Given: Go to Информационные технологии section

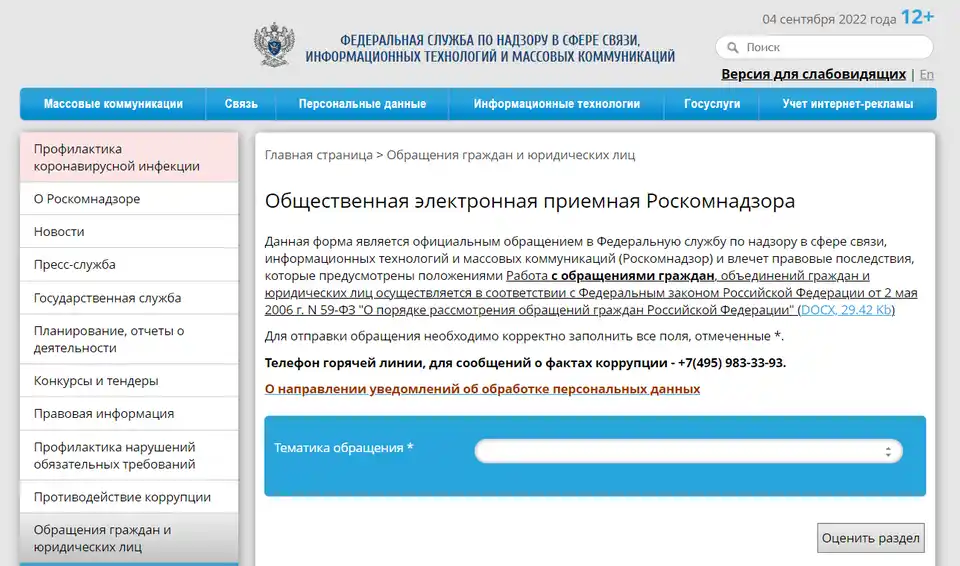Looking at the screenshot, I should (x=556, y=104).
